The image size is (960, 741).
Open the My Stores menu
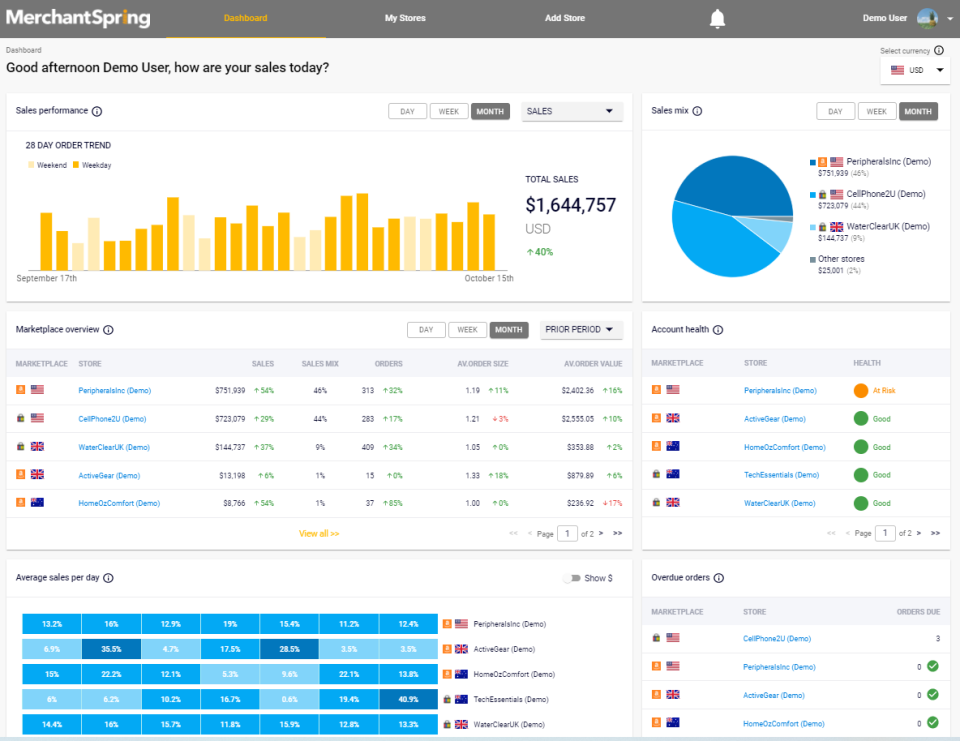click(404, 17)
